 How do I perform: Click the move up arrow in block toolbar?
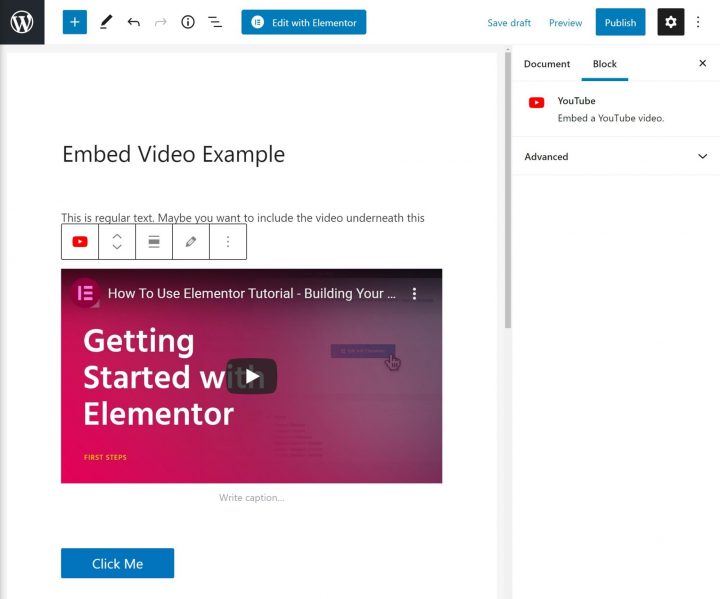117,236
